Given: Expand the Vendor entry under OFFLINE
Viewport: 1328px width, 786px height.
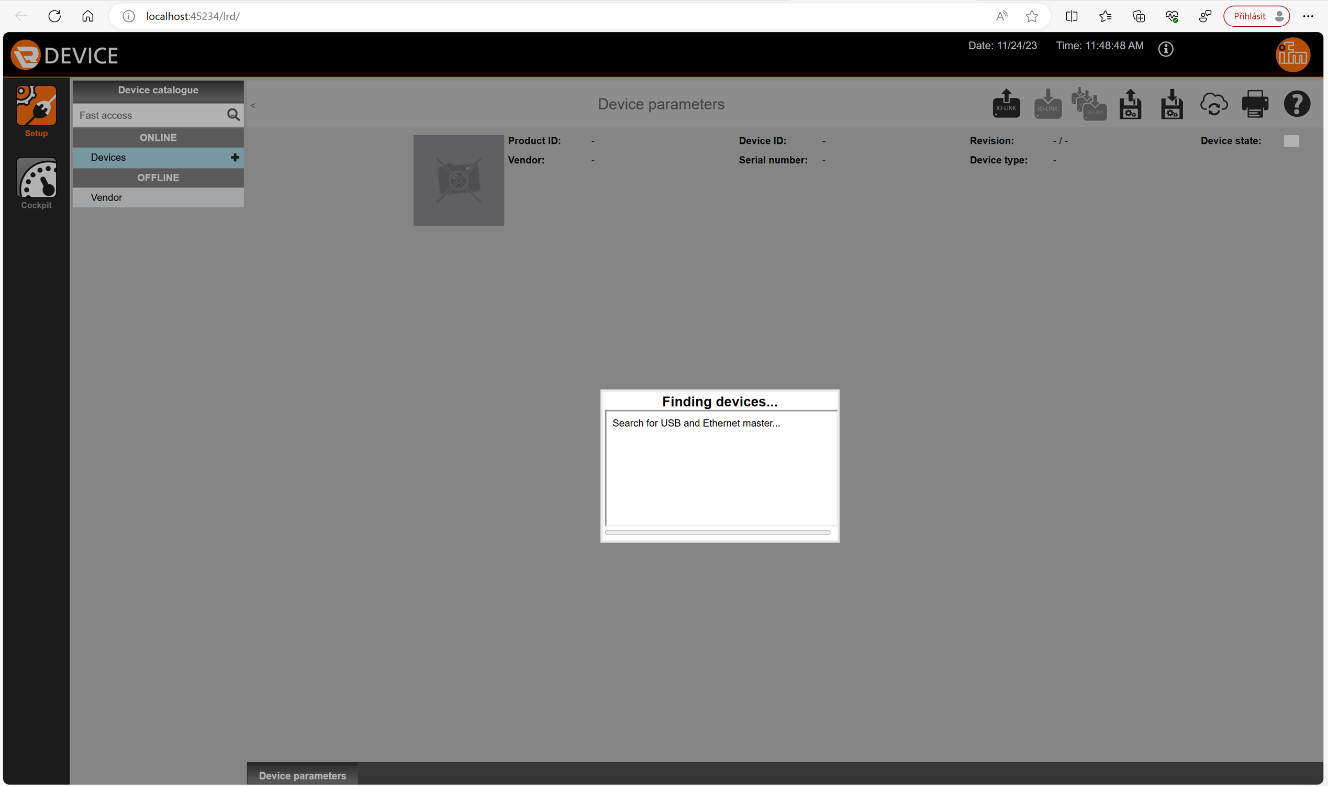Looking at the screenshot, I should point(107,198).
